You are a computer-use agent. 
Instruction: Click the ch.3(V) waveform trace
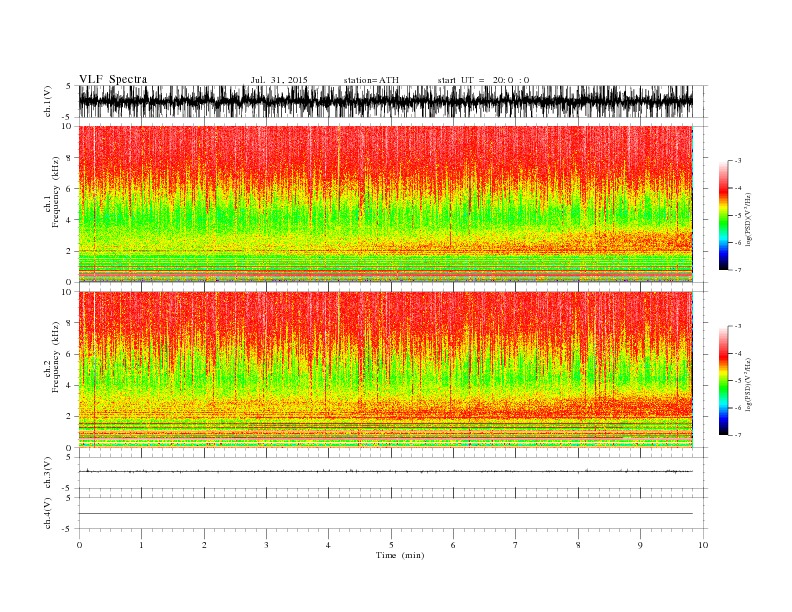385,471
